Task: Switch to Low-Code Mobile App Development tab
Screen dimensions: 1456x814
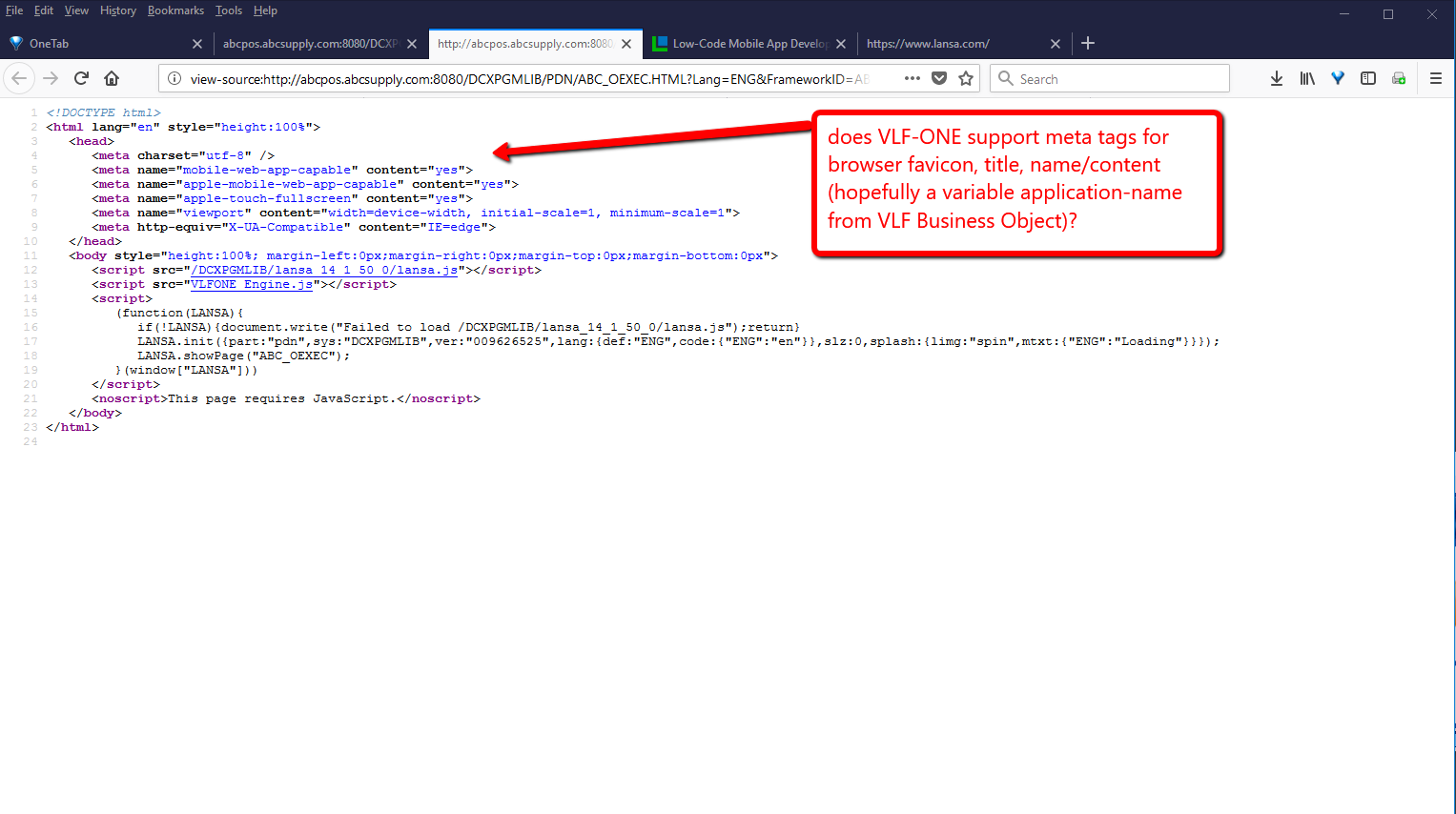Action: tap(749, 44)
